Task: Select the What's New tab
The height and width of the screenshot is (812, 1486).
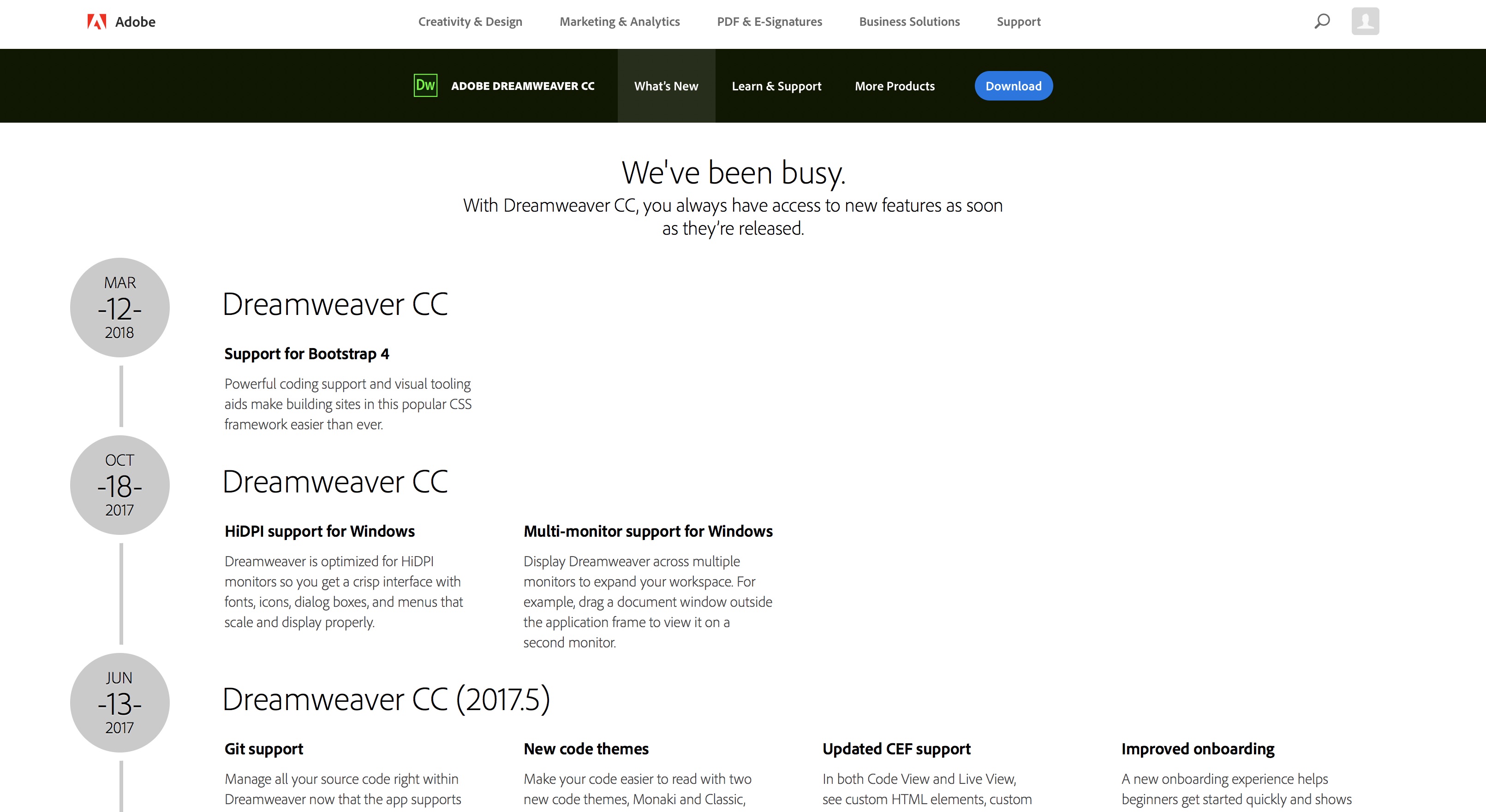Action: tap(666, 86)
